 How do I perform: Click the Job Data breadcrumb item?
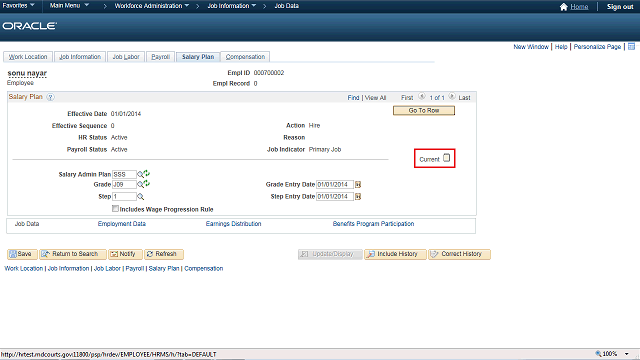pyautogui.click(x=287, y=6)
